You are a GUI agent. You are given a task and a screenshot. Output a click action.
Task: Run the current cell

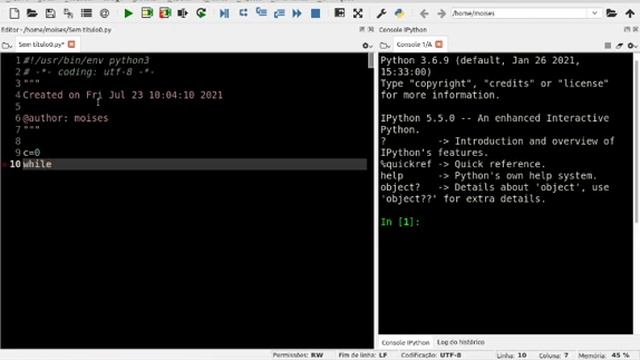tap(147, 13)
